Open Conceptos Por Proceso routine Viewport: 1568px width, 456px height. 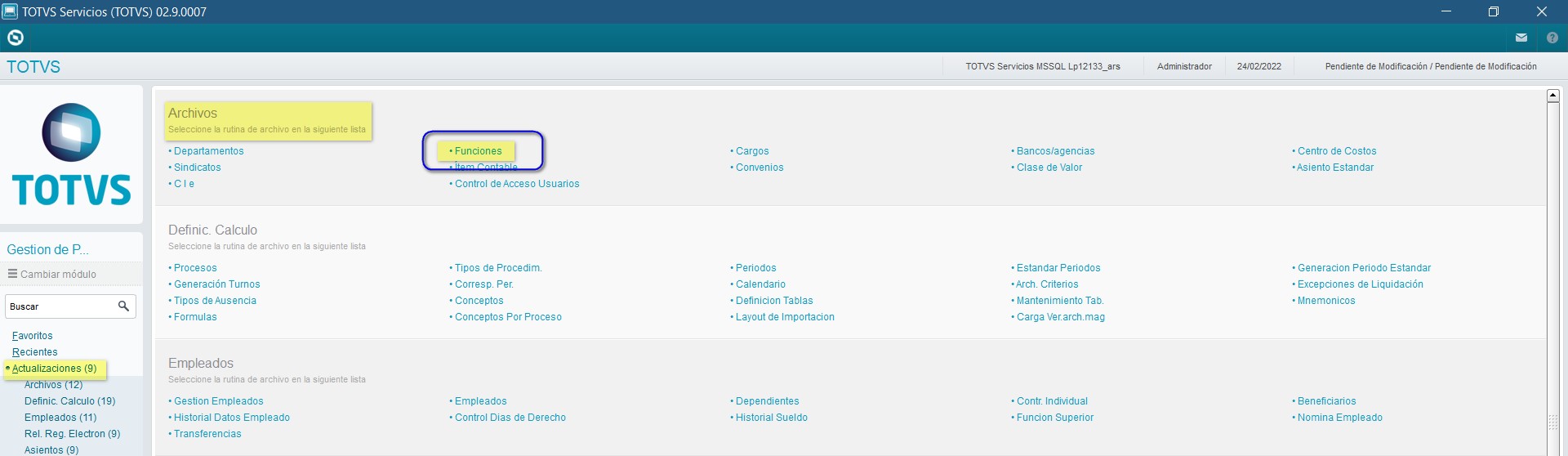(x=508, y=317)
